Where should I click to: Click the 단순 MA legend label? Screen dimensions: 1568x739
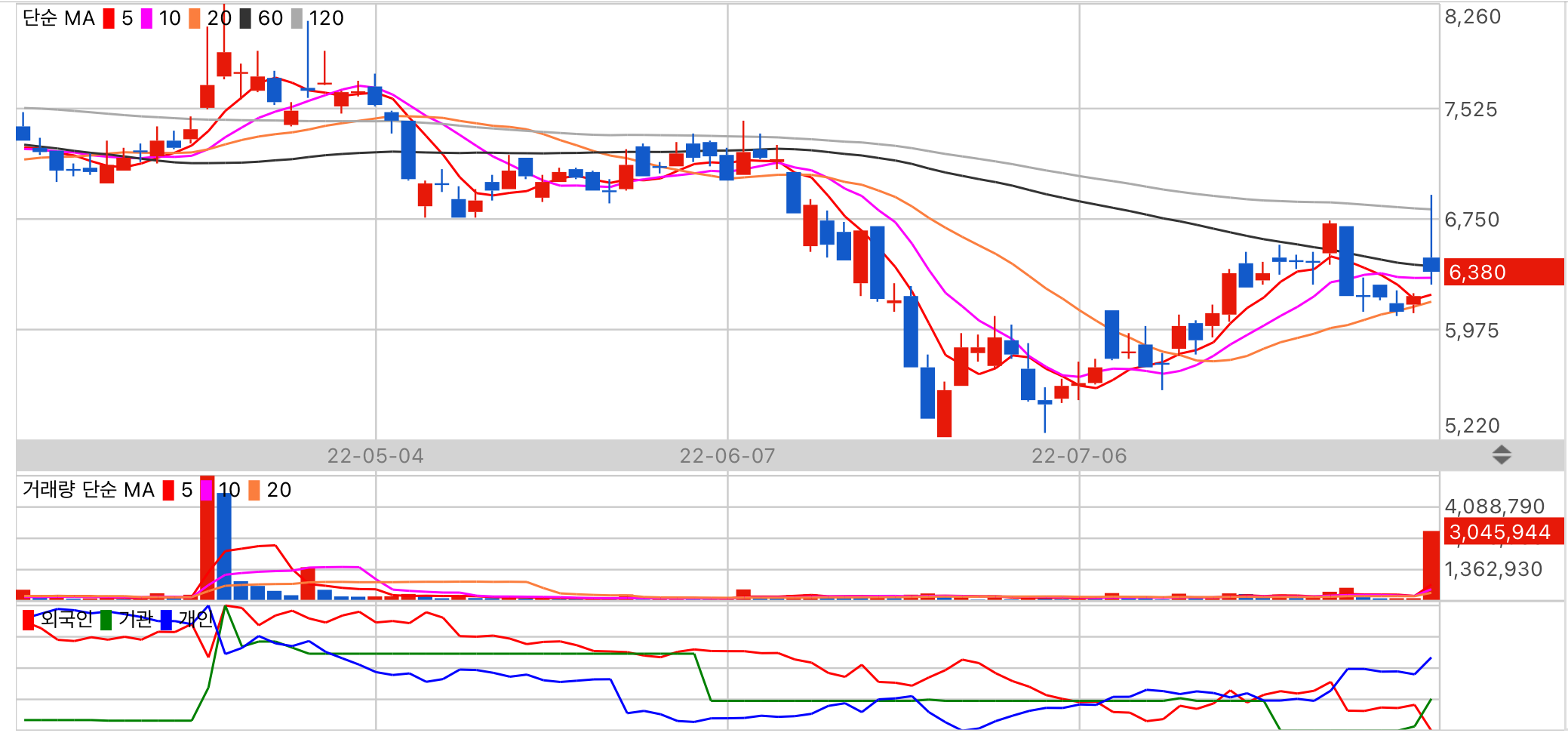click(x=59, y=18)
